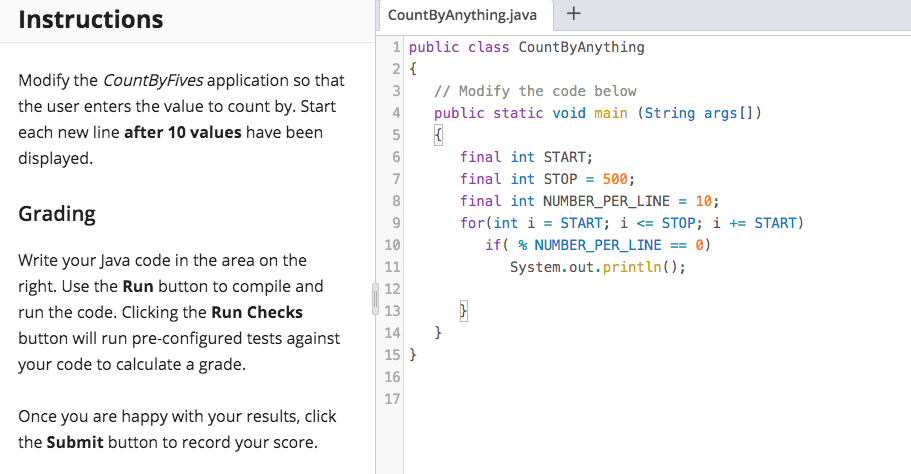
Task: Add a new file tab with plus icon
Action: pyautogui.click(x=573, y=13)
